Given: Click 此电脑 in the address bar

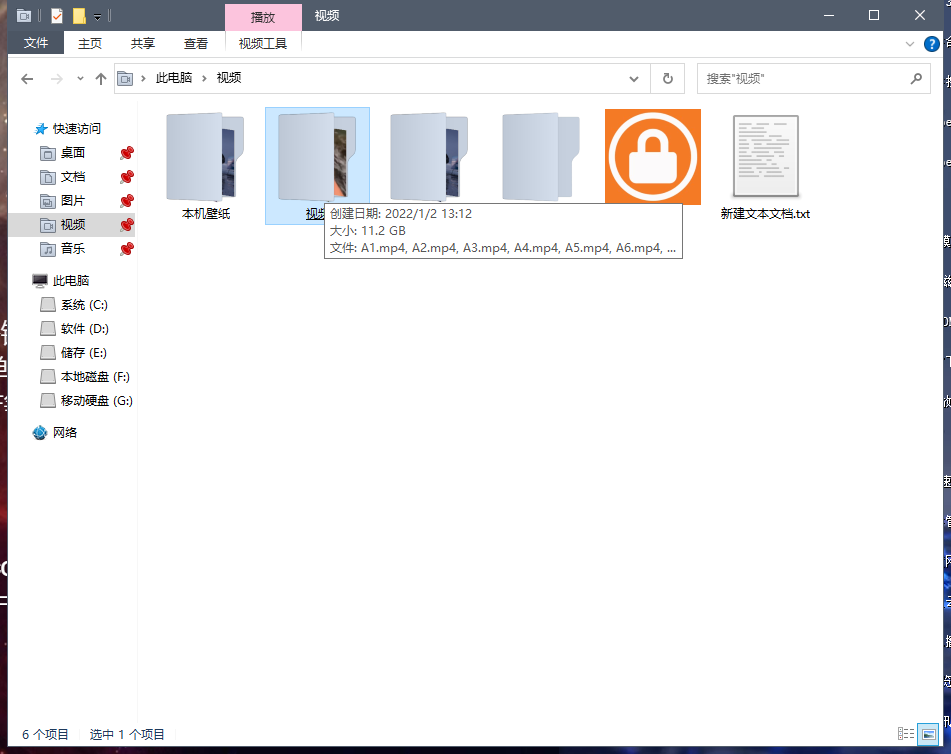Looking at the screenshot, I should [x=173, y=78].
